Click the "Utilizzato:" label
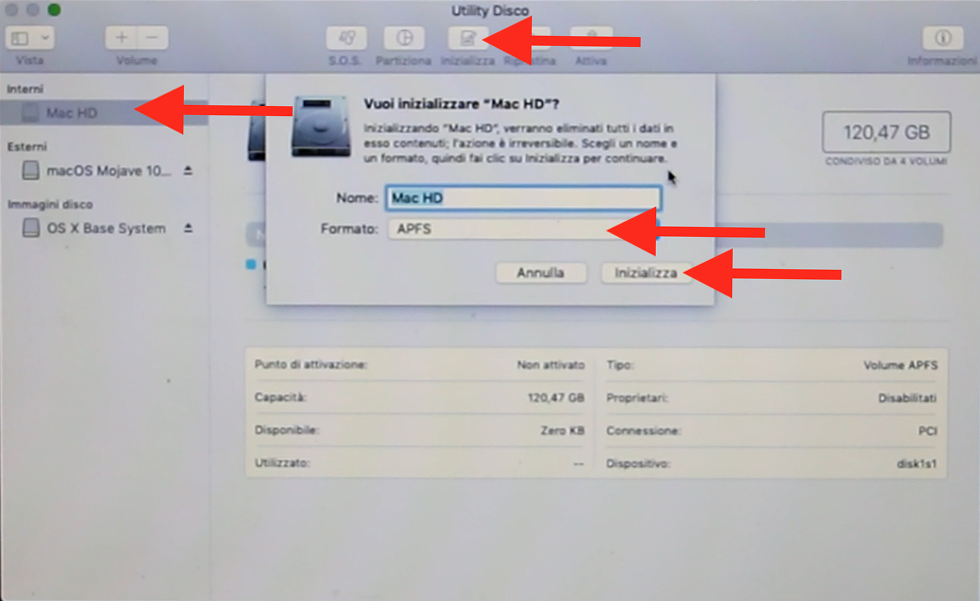980x601 pixels. [x=282, y=463]
